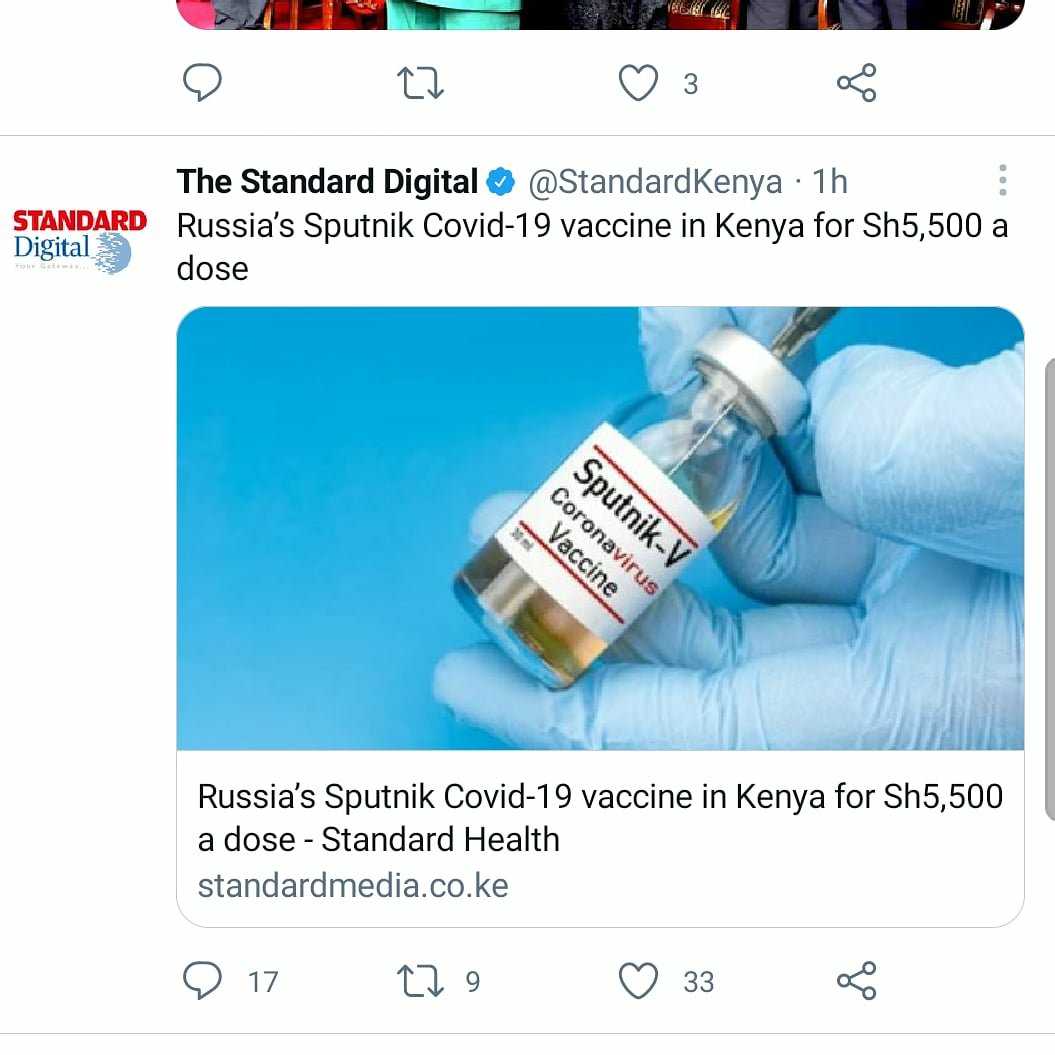Share the upper tweet

tap(857, 83)
